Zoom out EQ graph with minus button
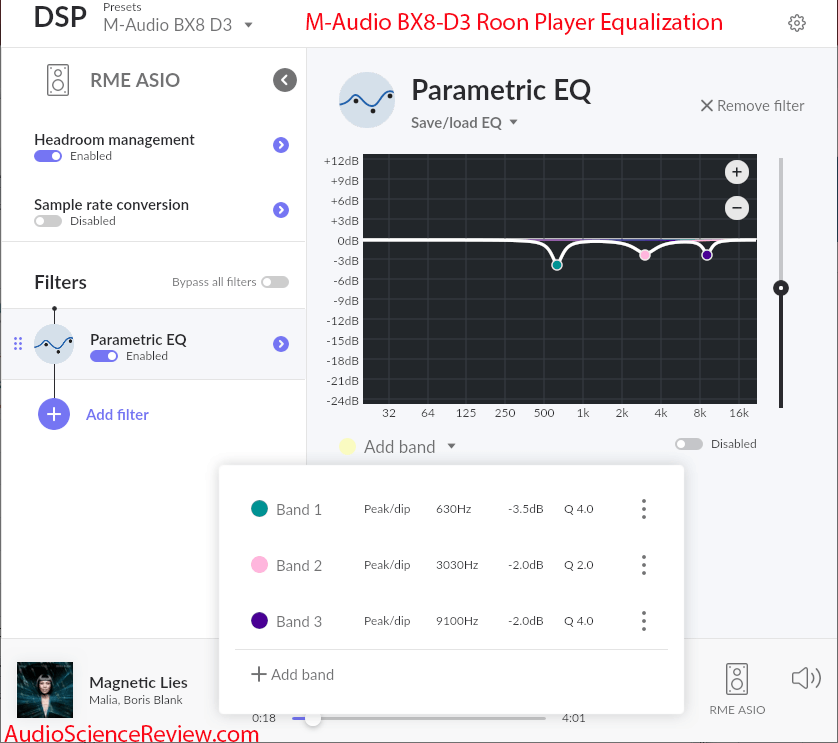Viewport: 838px width, 743px height. pyautogui.click(x=736, y=208)
